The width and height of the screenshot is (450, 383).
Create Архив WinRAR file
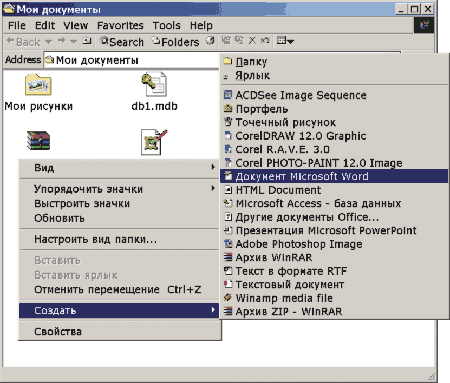[x=334, y=257]
